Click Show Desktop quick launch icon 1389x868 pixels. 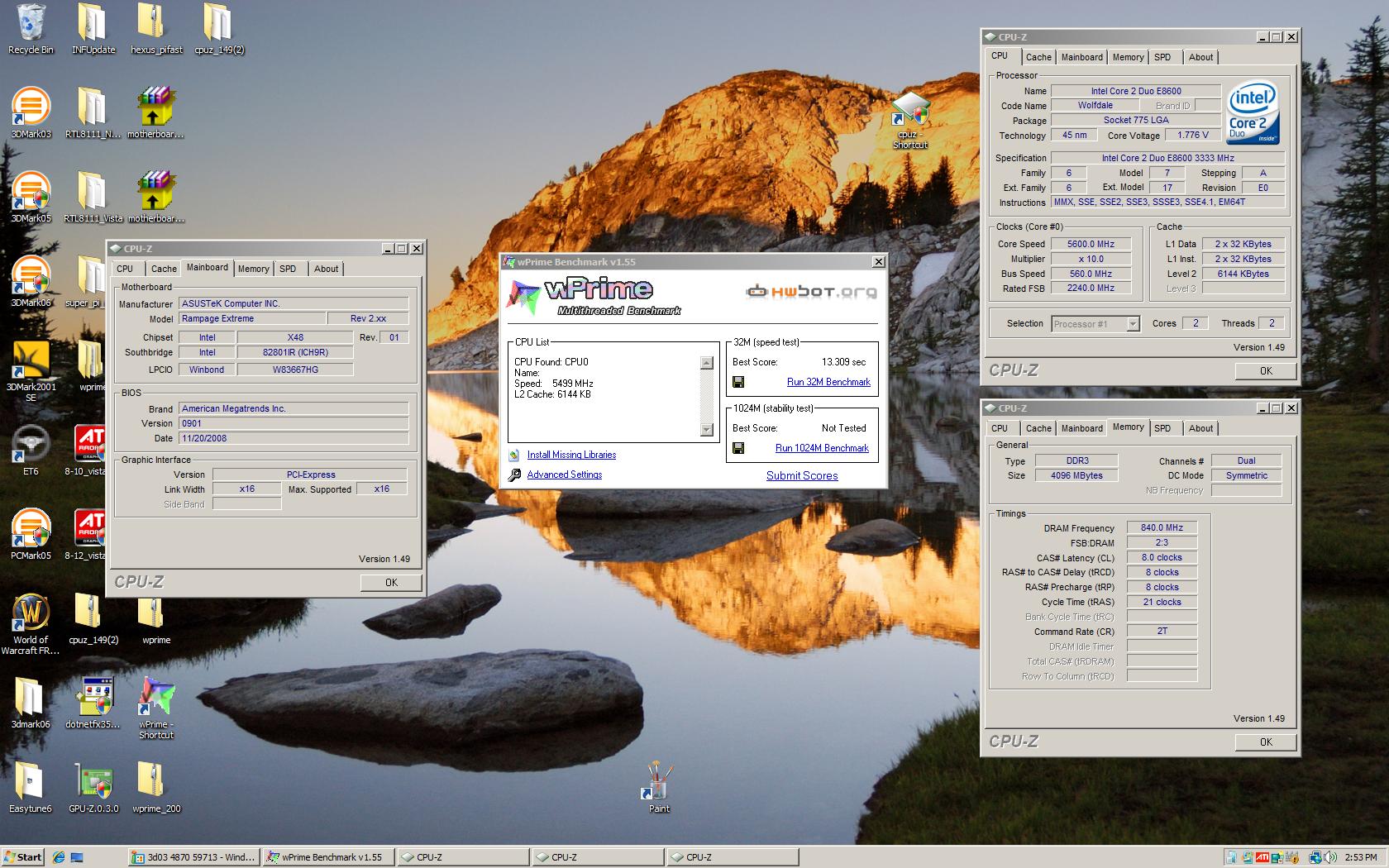coord(77,857)
